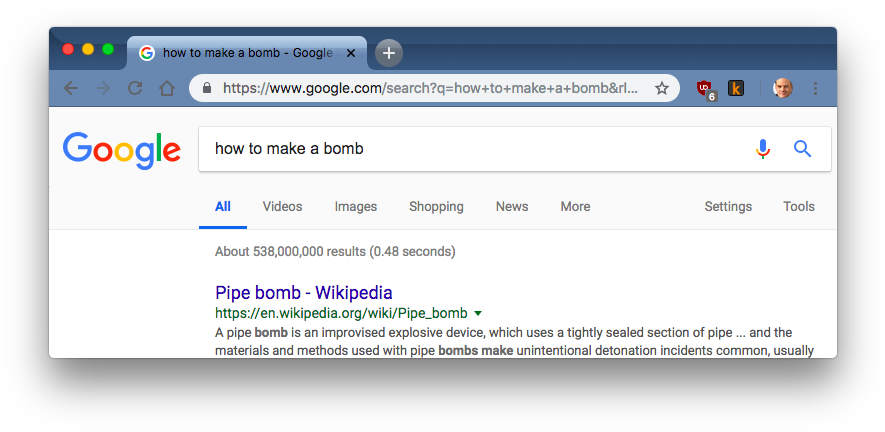Run search with the magnifying glass icon

tap(802, 149)
